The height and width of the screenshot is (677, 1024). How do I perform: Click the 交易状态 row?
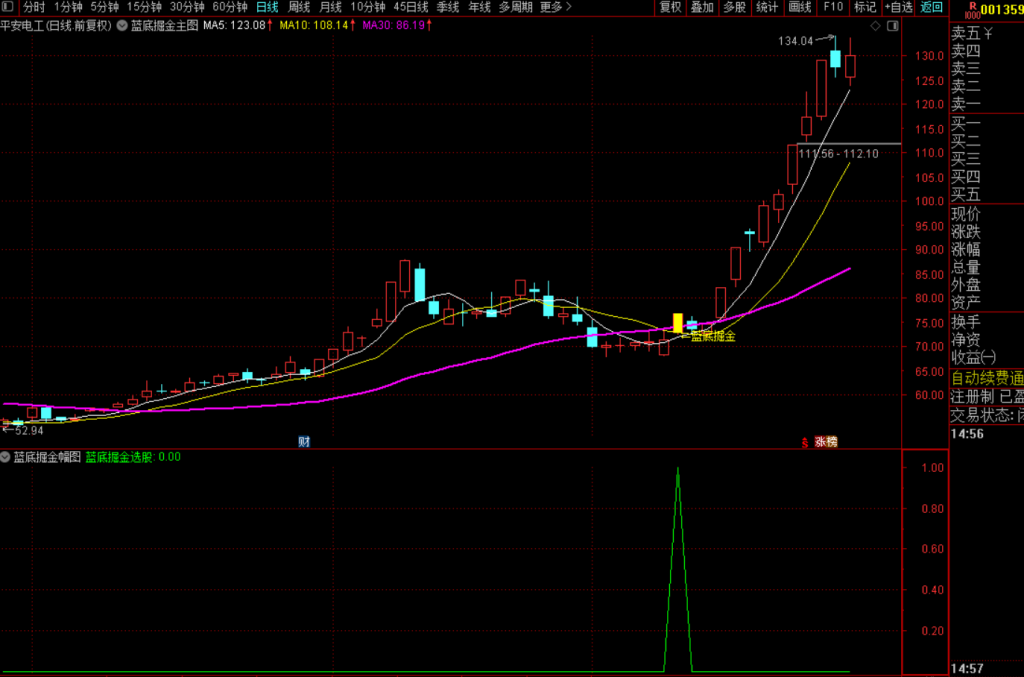[987, 415]
